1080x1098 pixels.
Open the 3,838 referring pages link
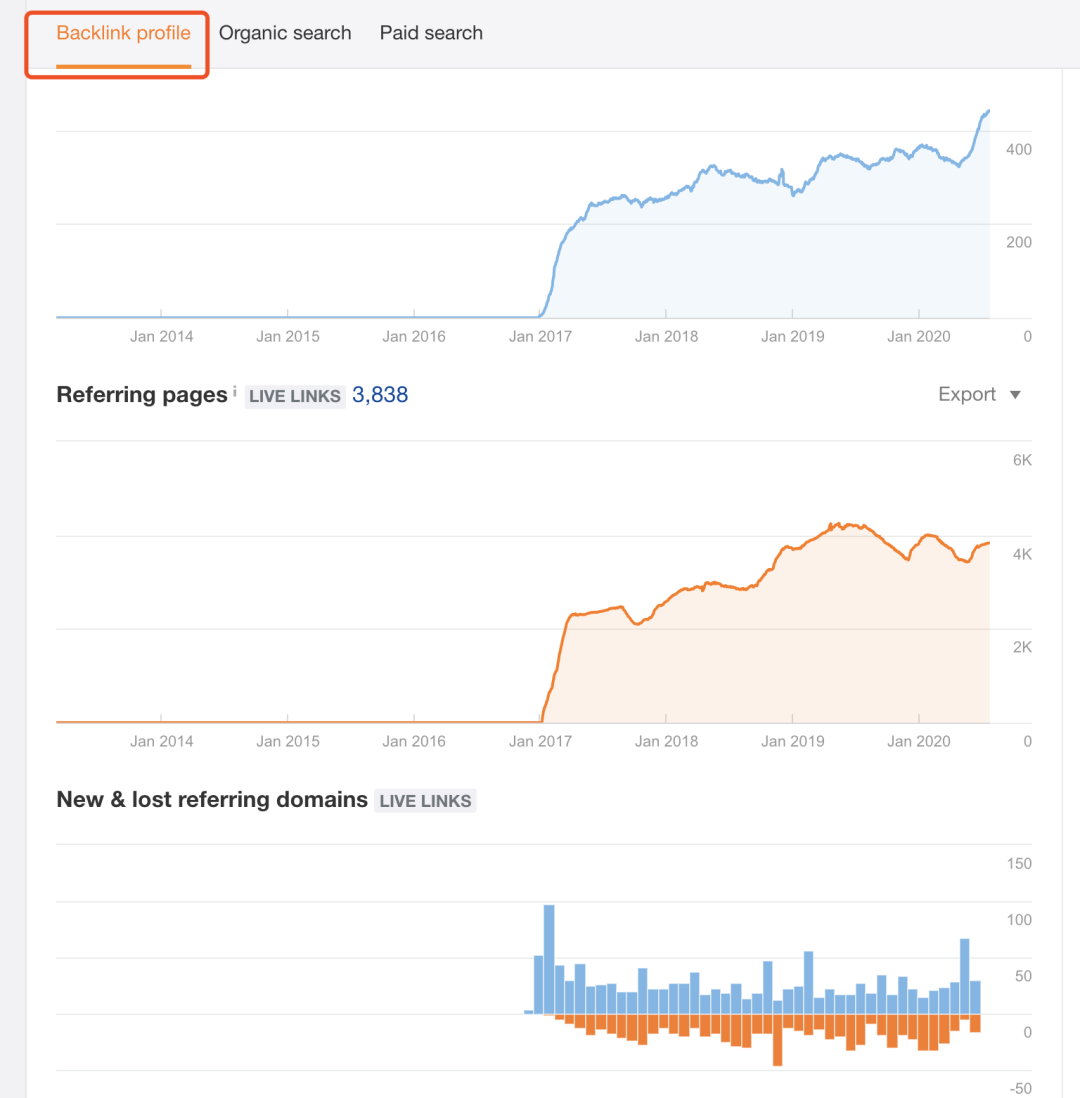click(380, 395)
